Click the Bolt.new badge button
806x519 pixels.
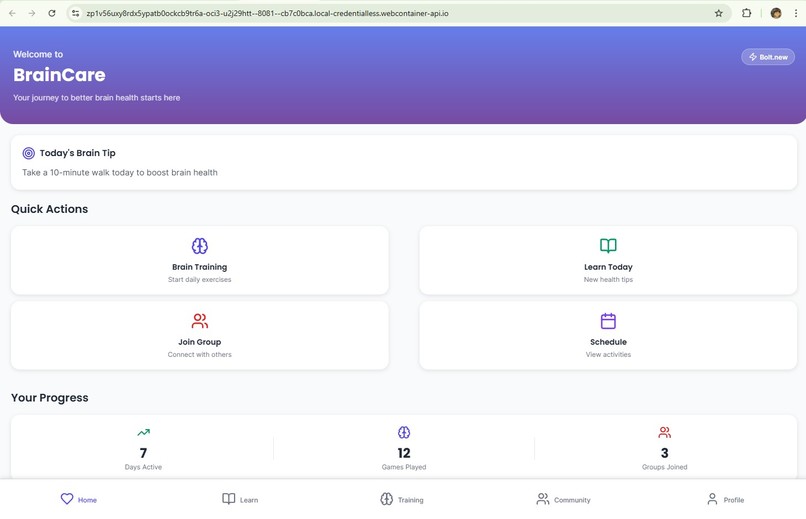(768, 57)
